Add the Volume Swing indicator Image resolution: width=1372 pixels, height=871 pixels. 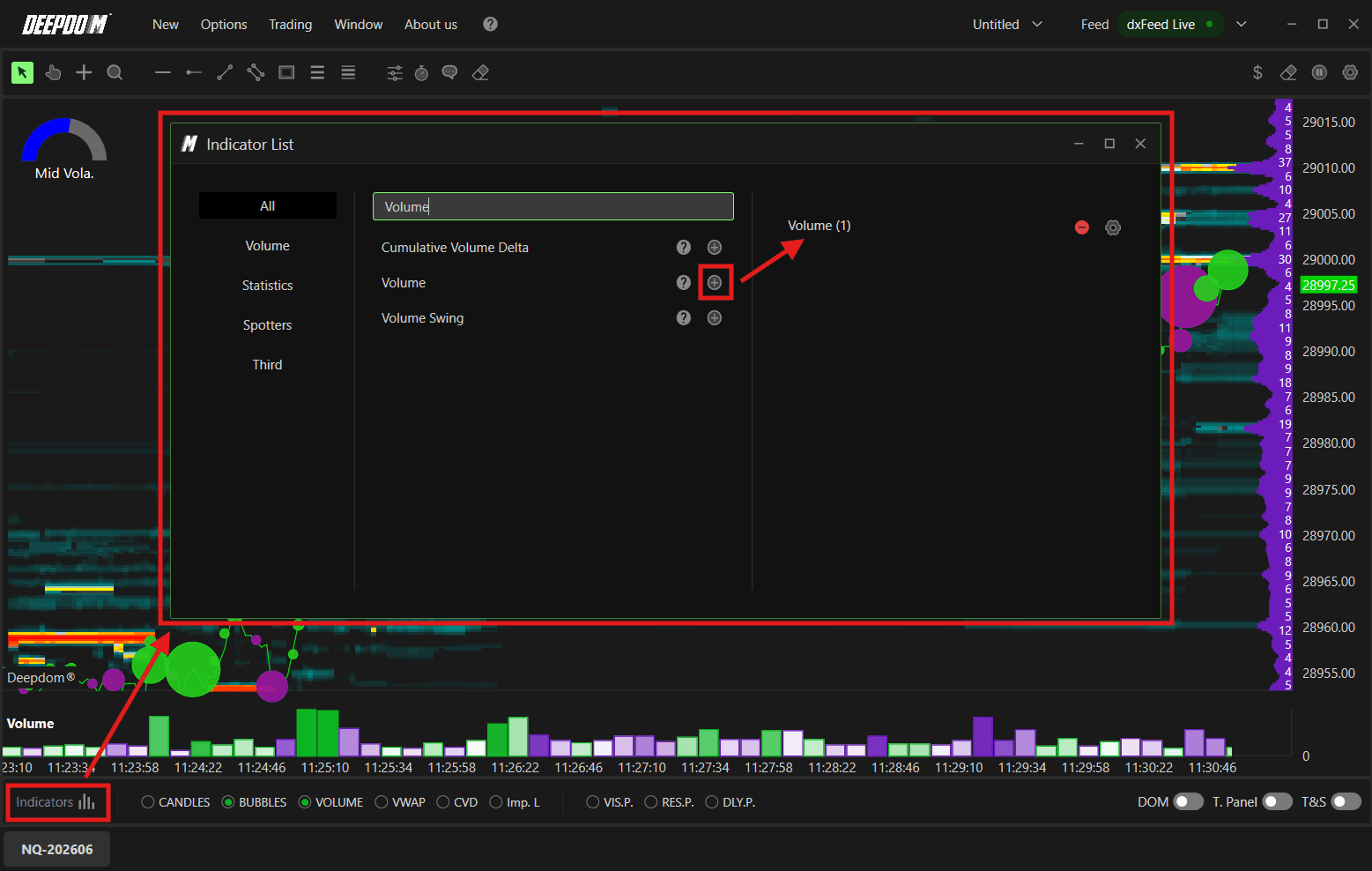[715, 318]
